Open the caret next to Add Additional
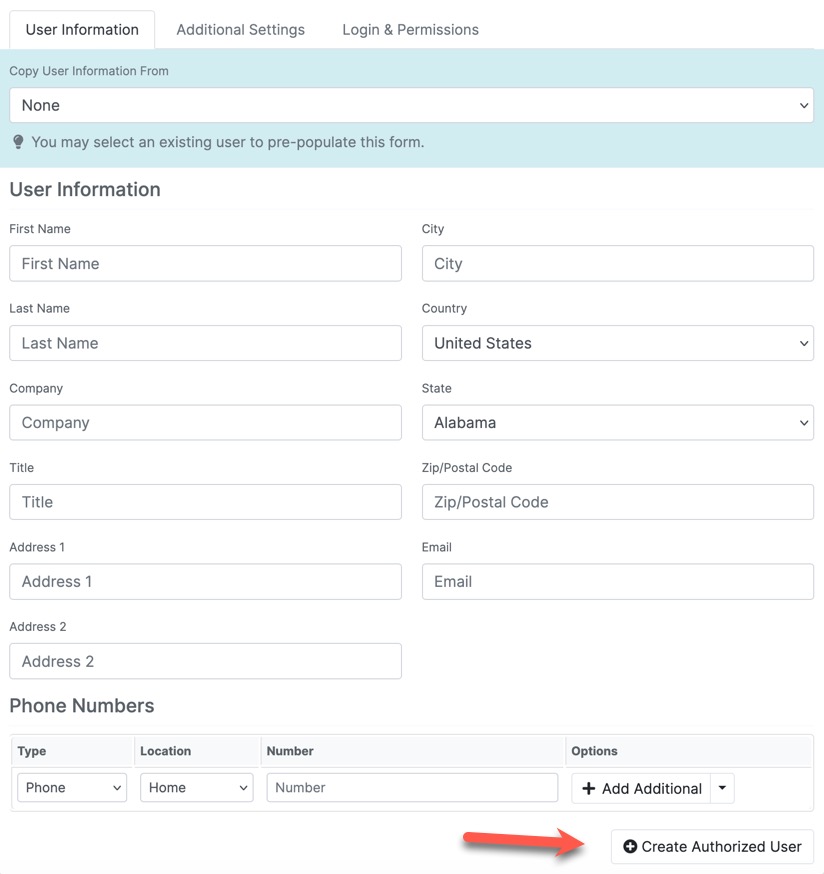Image resolution: width=824 pixels, height=874 pixels. pyautogui.click(x=722, y=787)
